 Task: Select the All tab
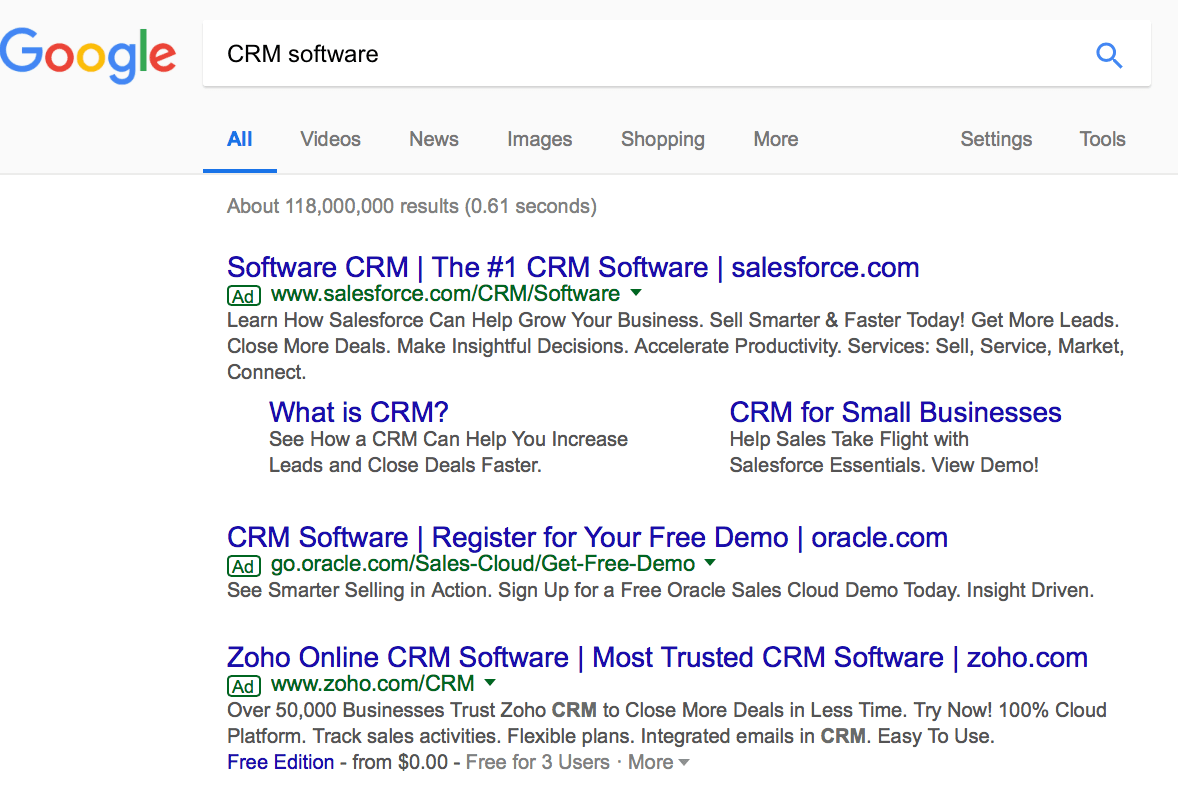(x=240, y=139)
